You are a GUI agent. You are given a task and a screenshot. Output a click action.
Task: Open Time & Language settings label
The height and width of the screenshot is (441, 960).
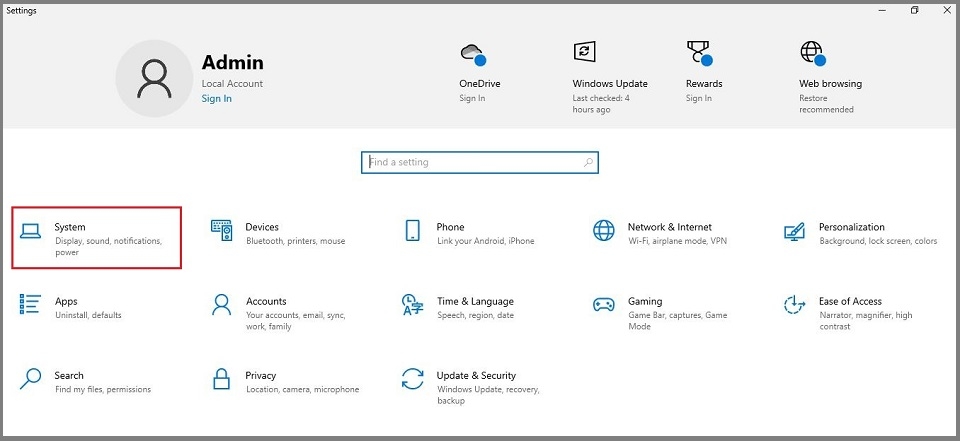(x=475, y=301)
